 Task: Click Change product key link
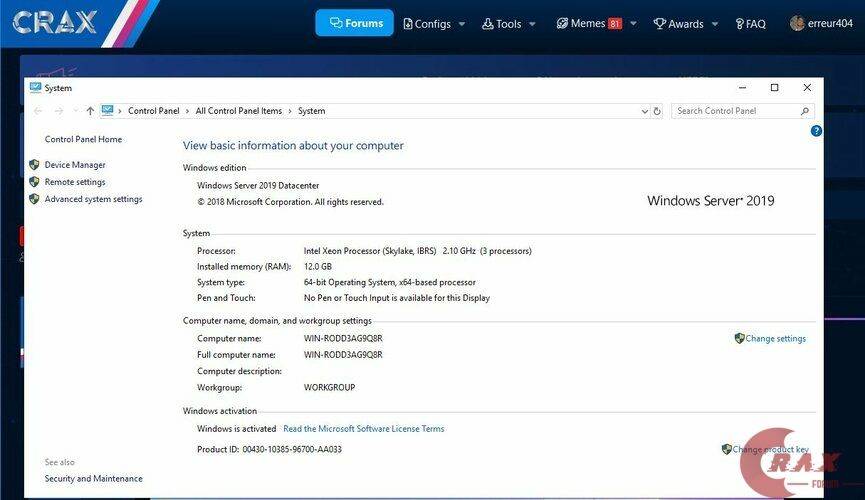click(x=771, y=449)
